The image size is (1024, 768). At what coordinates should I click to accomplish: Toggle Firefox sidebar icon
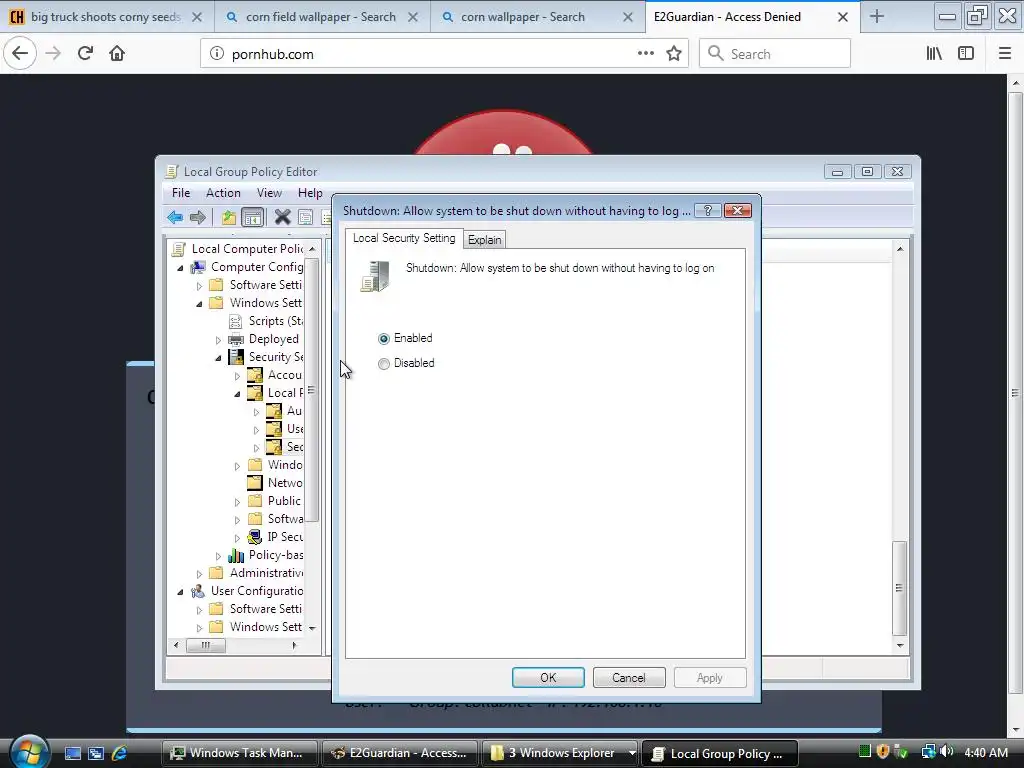[x=966, y=54]
